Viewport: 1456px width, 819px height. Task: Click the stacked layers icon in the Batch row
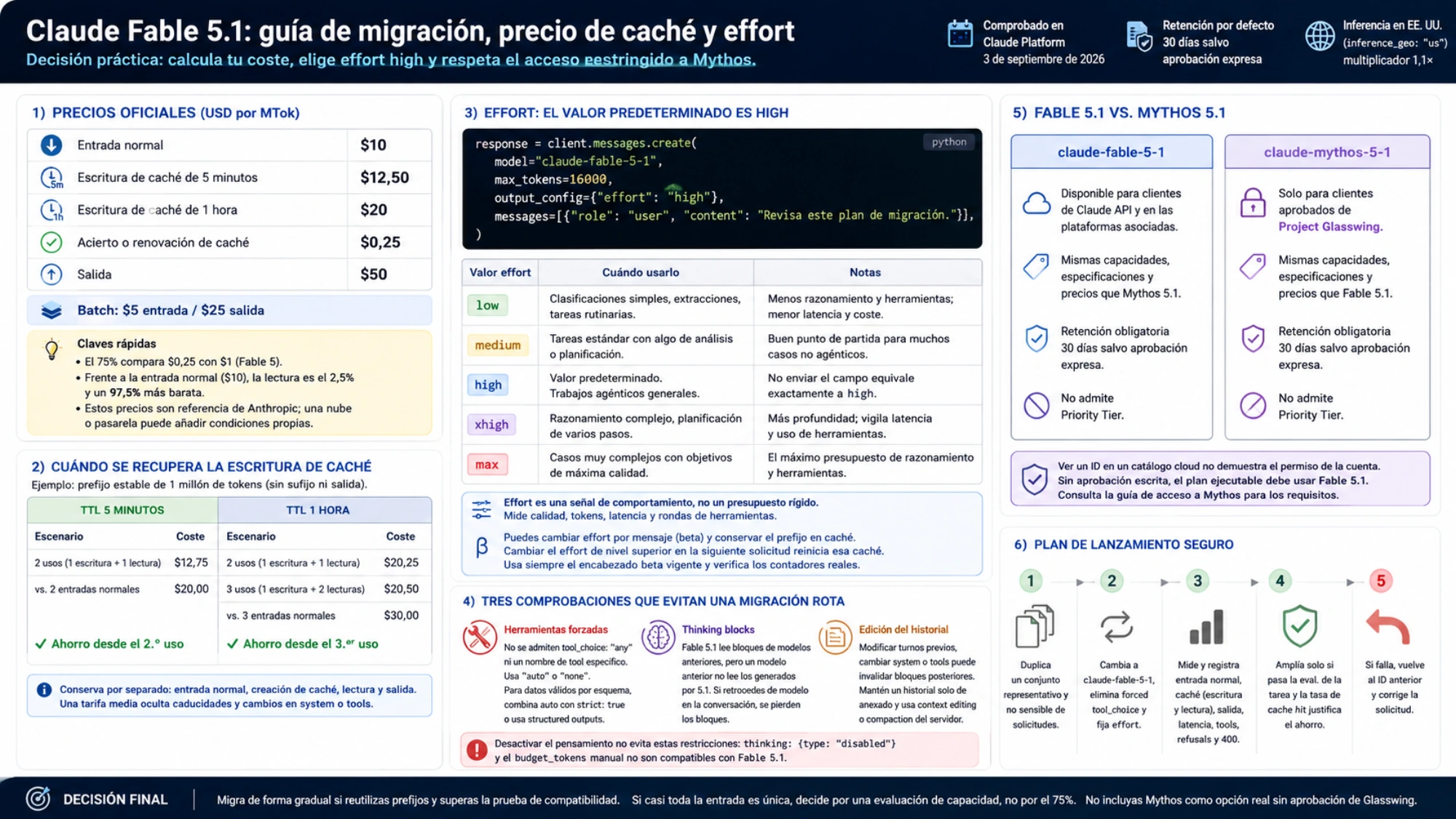tap(51, 311)
